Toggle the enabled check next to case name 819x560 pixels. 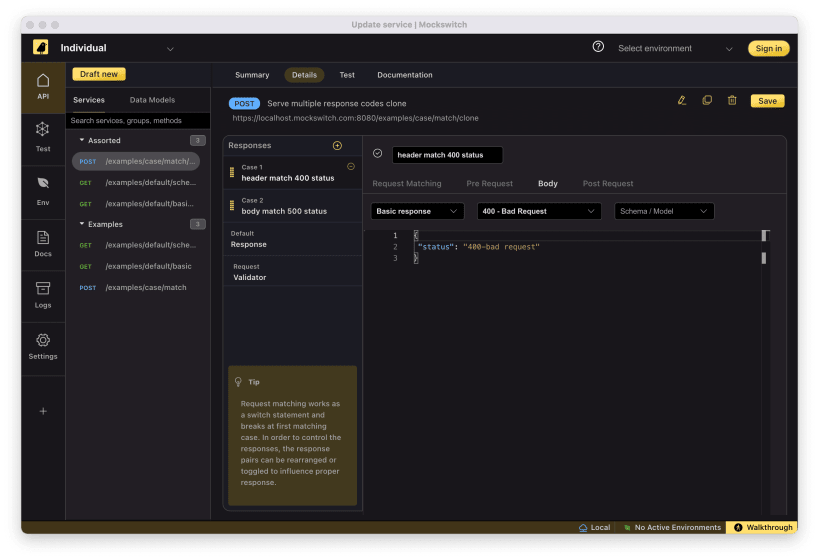[x=378, y=154]
